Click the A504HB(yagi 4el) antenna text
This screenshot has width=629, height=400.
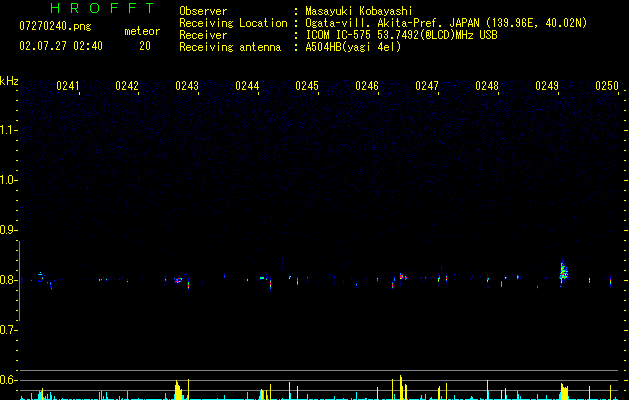point(353,47)
